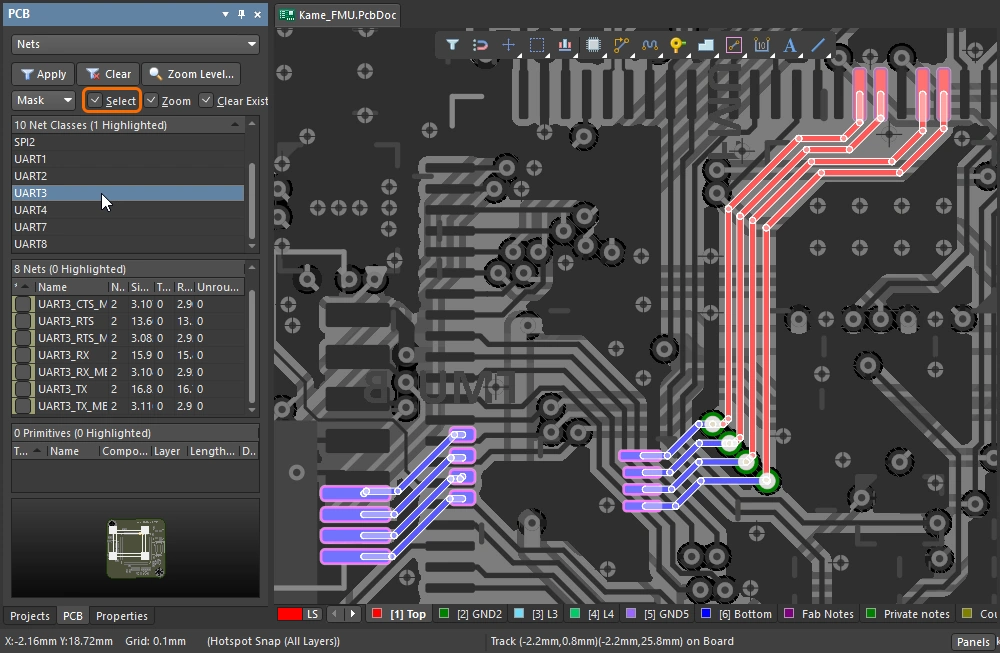Open the PCB panel options arrow
The width and height of the screenshot is (1000, 653).
224,15
